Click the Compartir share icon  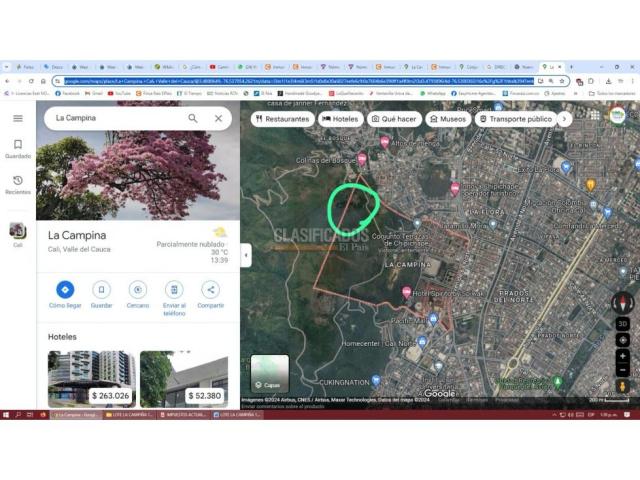tap(210, 290)
